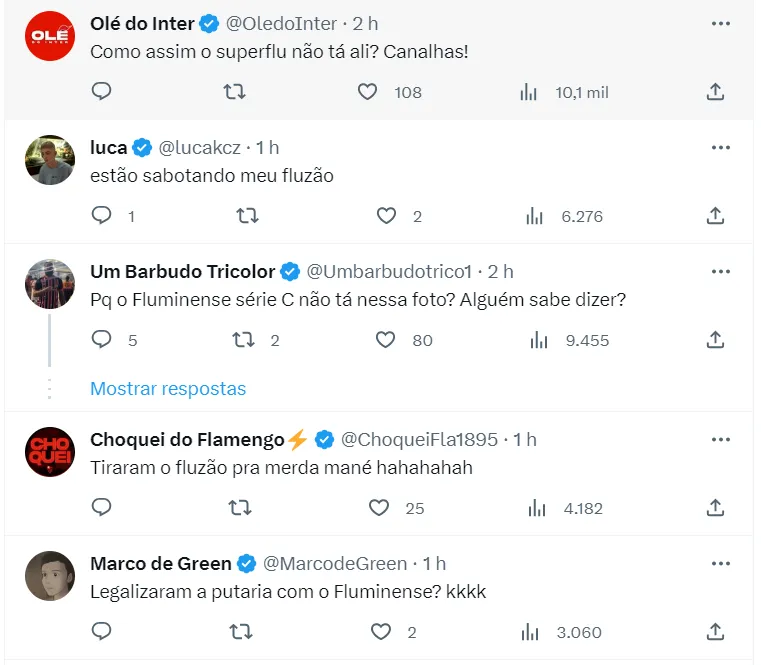Reply to Olé do Inter's tweet

click(101, 92)
